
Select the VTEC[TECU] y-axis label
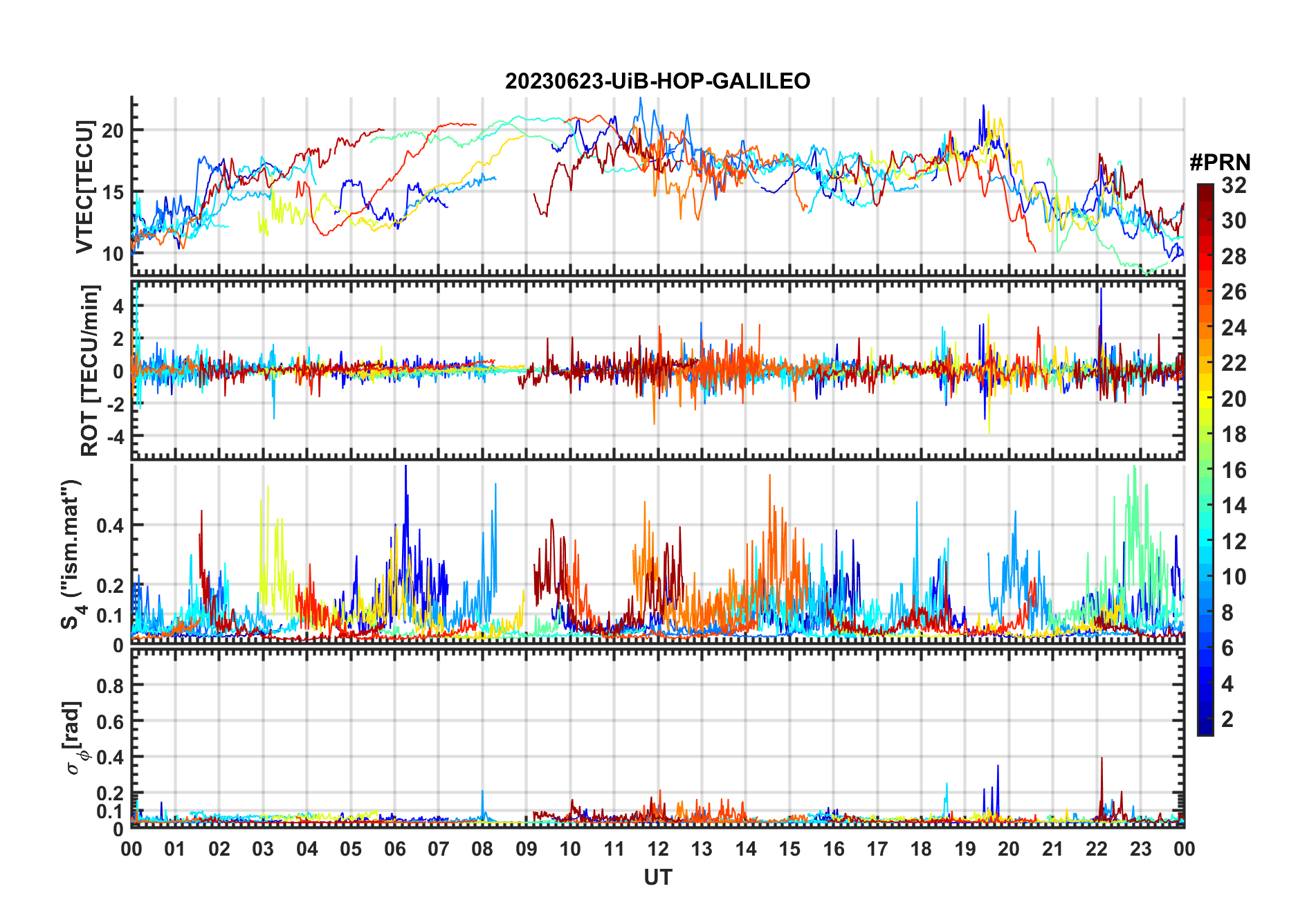[x=84, y=187]
